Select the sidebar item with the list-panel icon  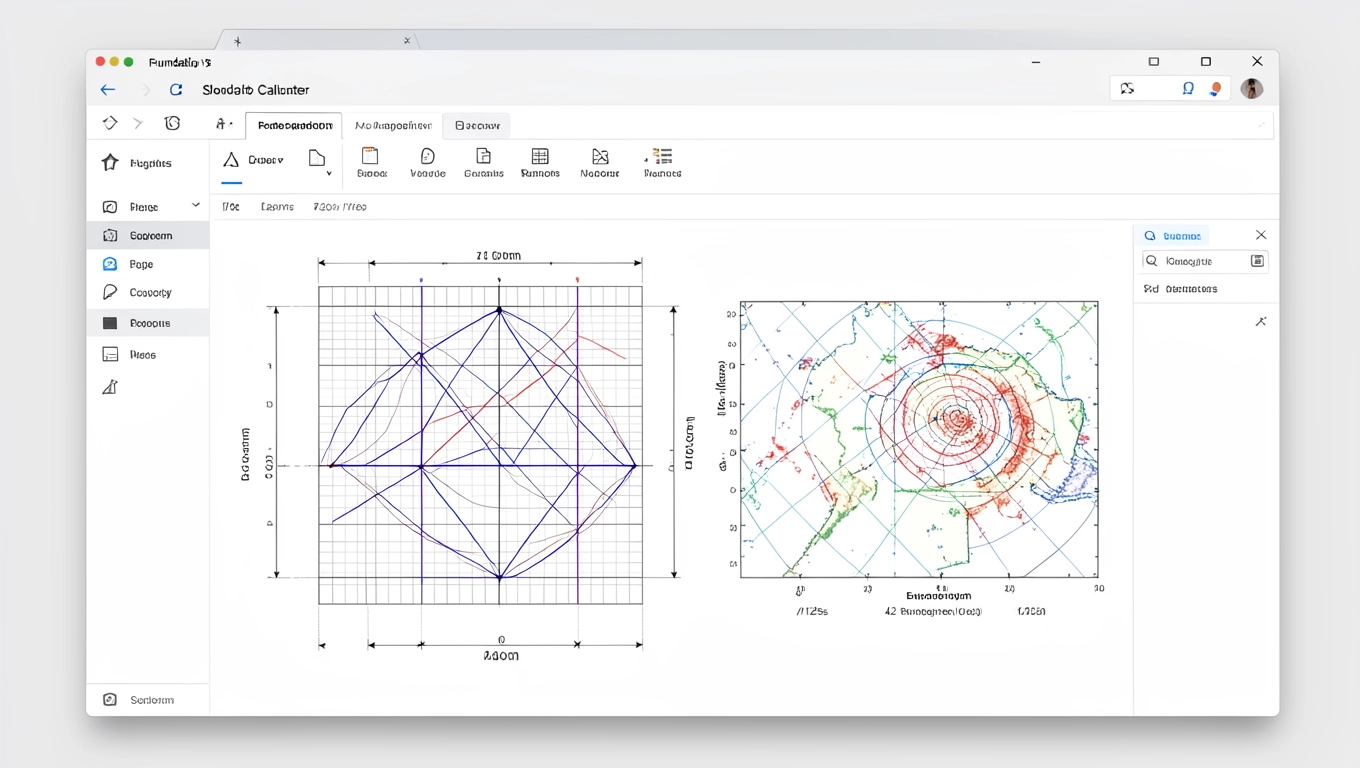pos(148,355)
